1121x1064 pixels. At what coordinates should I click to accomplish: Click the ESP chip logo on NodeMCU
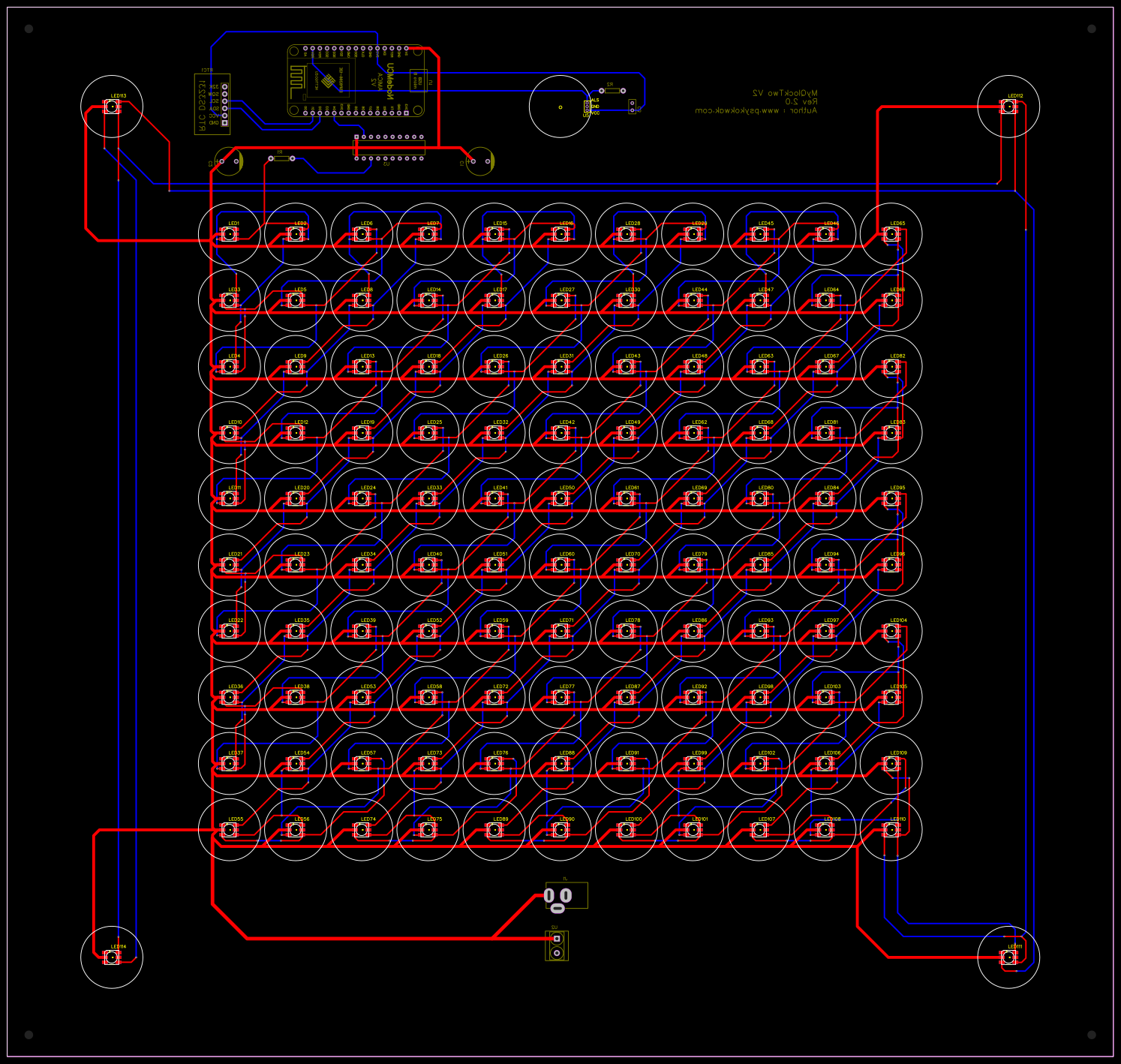click(x=329, y=80)
